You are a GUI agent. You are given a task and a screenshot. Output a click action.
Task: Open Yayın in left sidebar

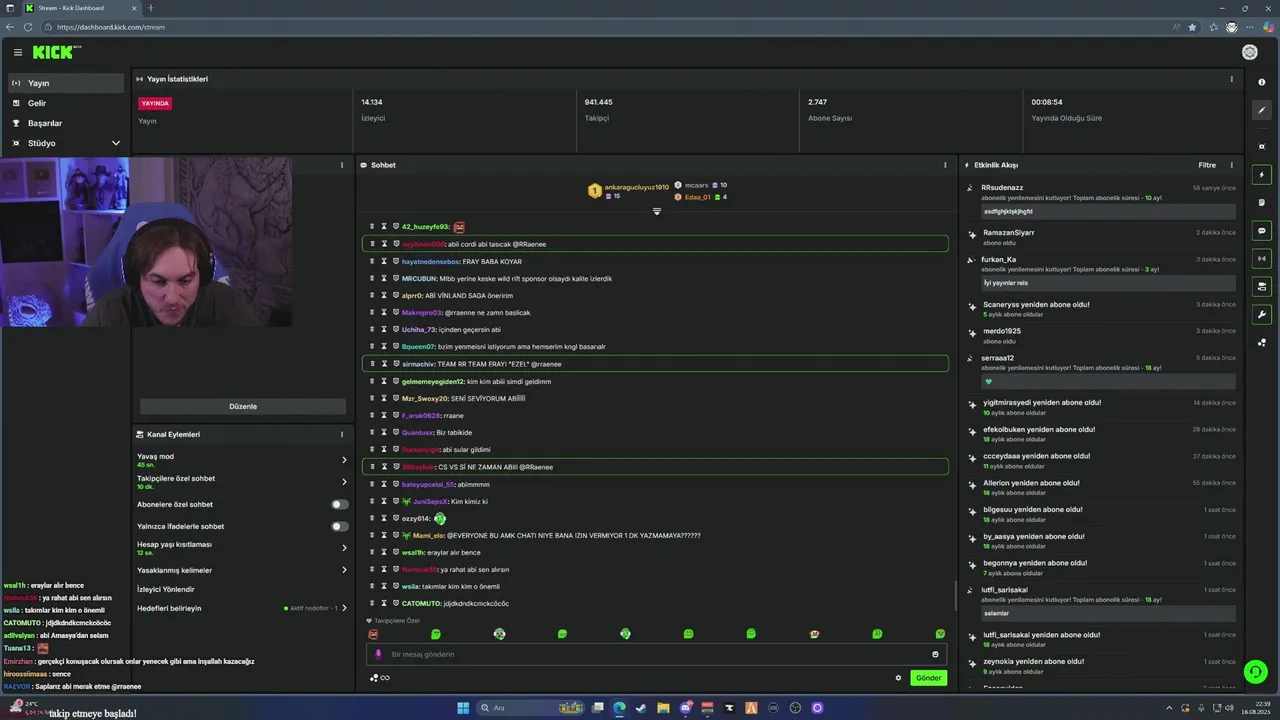pos(66,83)
